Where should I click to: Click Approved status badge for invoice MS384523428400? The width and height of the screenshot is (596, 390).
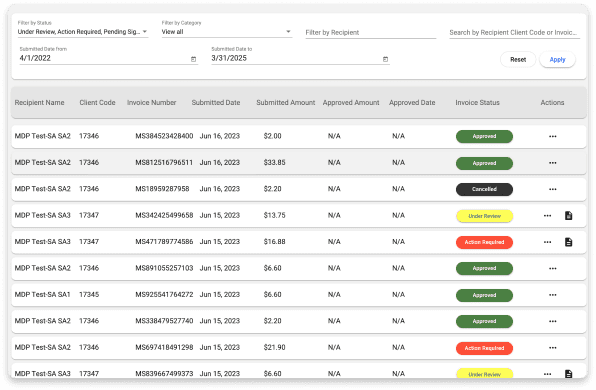[484, 136]
